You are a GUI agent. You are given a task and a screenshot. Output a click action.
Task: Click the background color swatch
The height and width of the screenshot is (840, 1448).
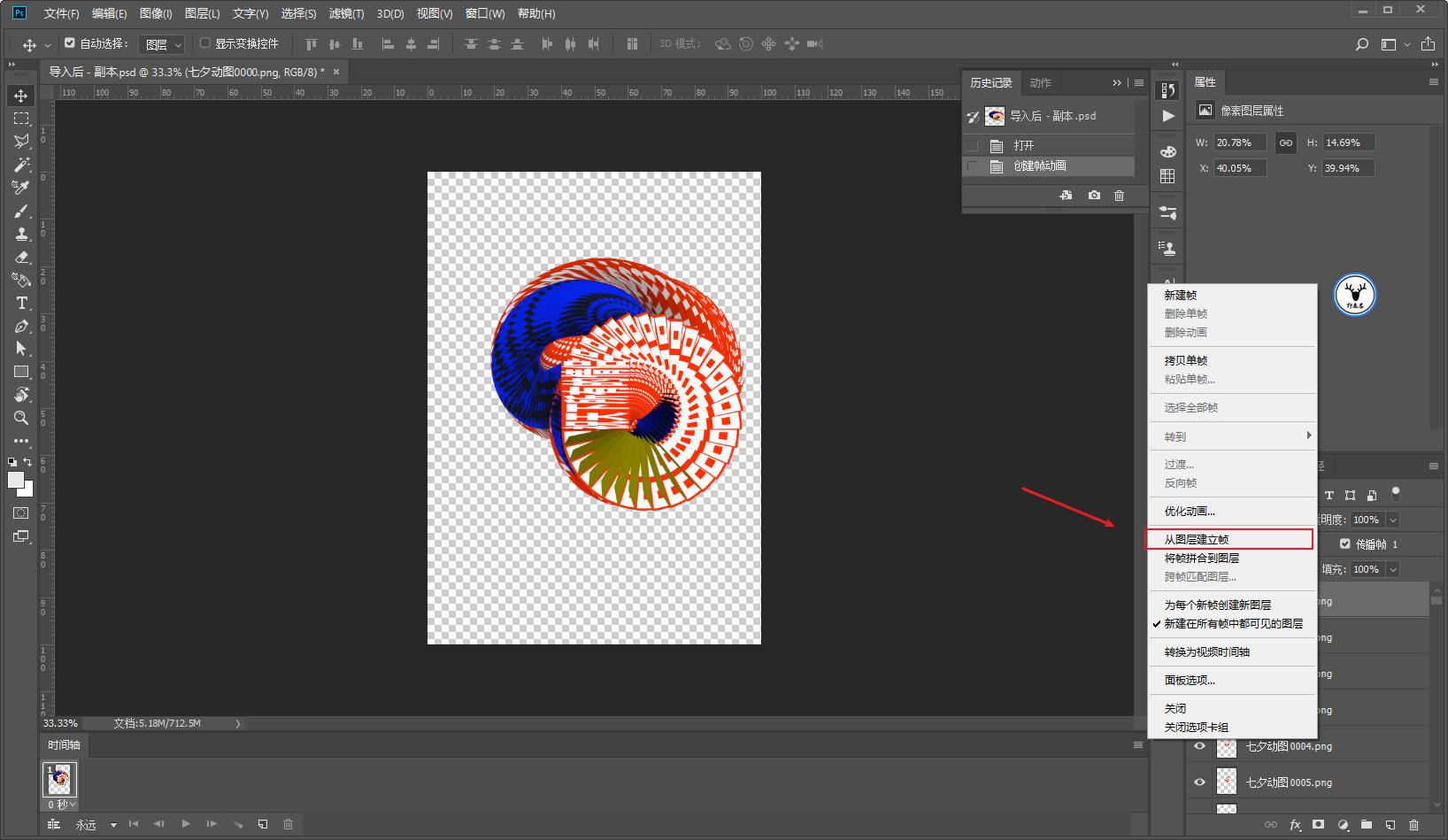pos(28,491)
